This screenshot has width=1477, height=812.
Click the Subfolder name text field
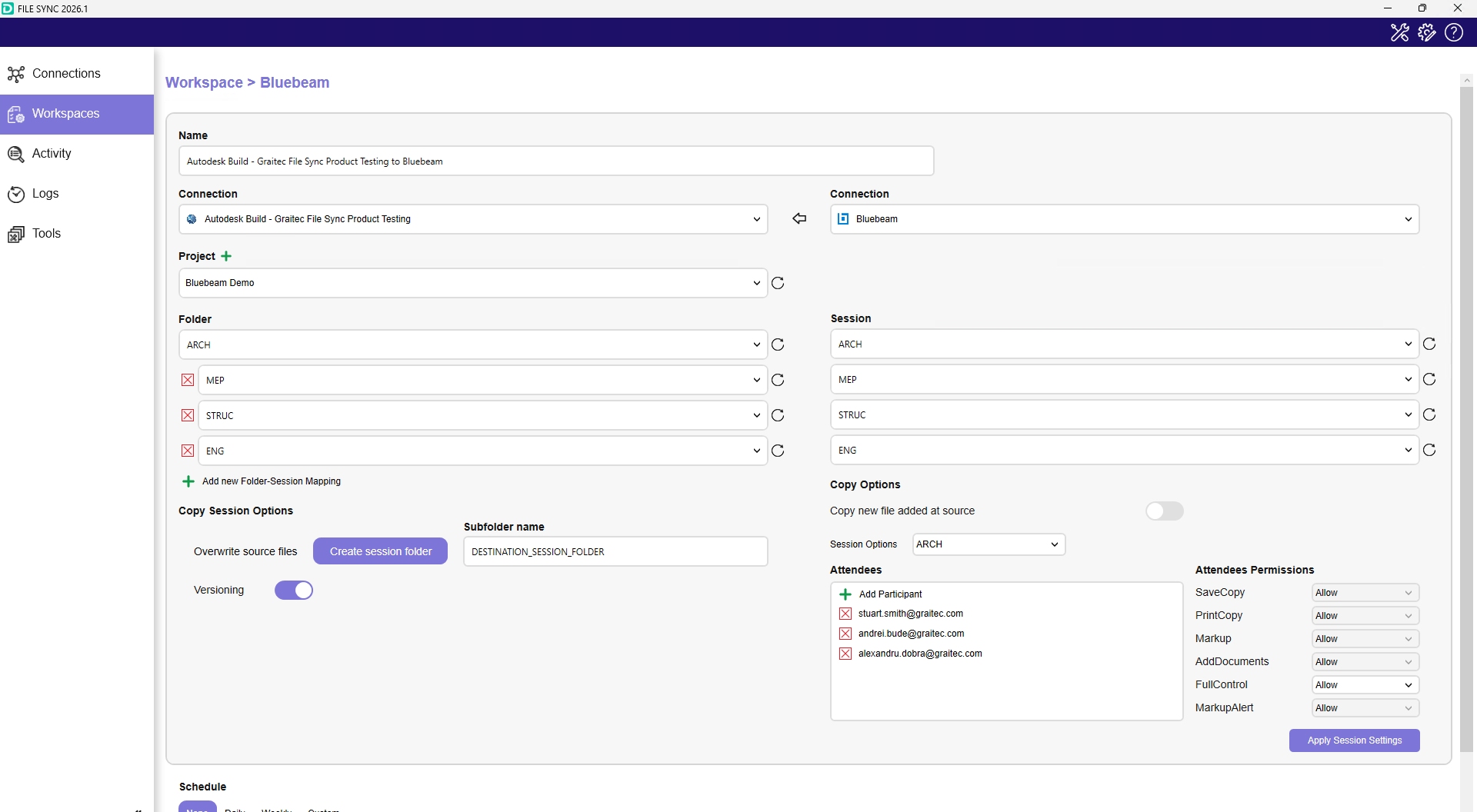[x=615, y=552]
